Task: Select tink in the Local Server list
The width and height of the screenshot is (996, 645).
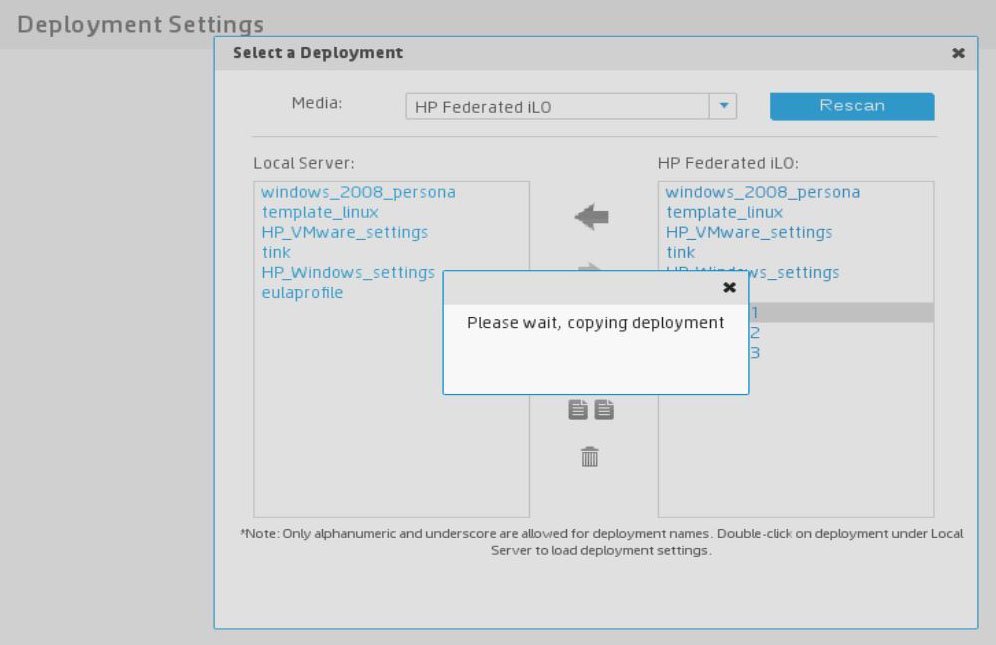Action: point(275,252)
